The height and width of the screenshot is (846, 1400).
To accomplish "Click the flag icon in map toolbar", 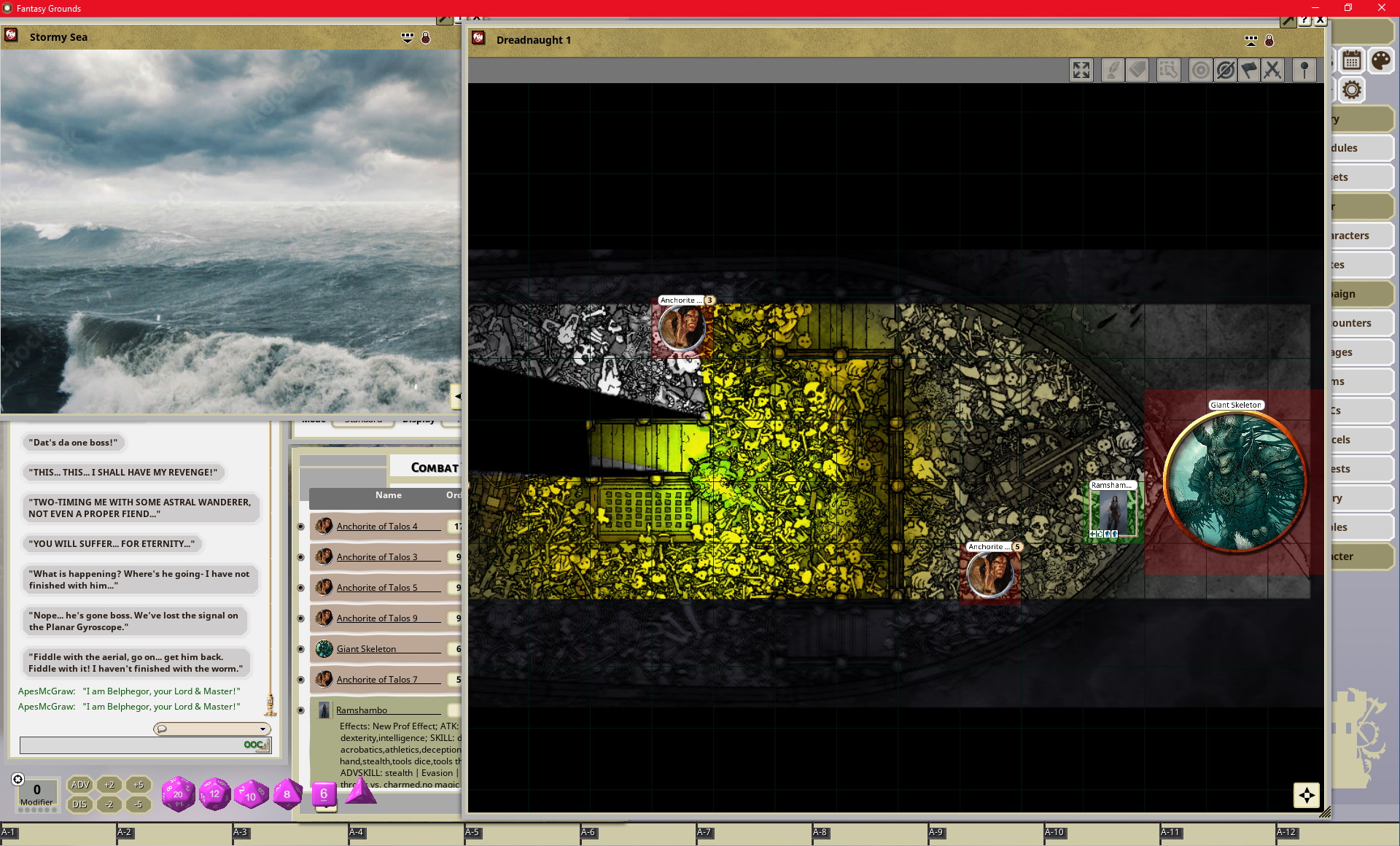I will tap(1249, 70).
